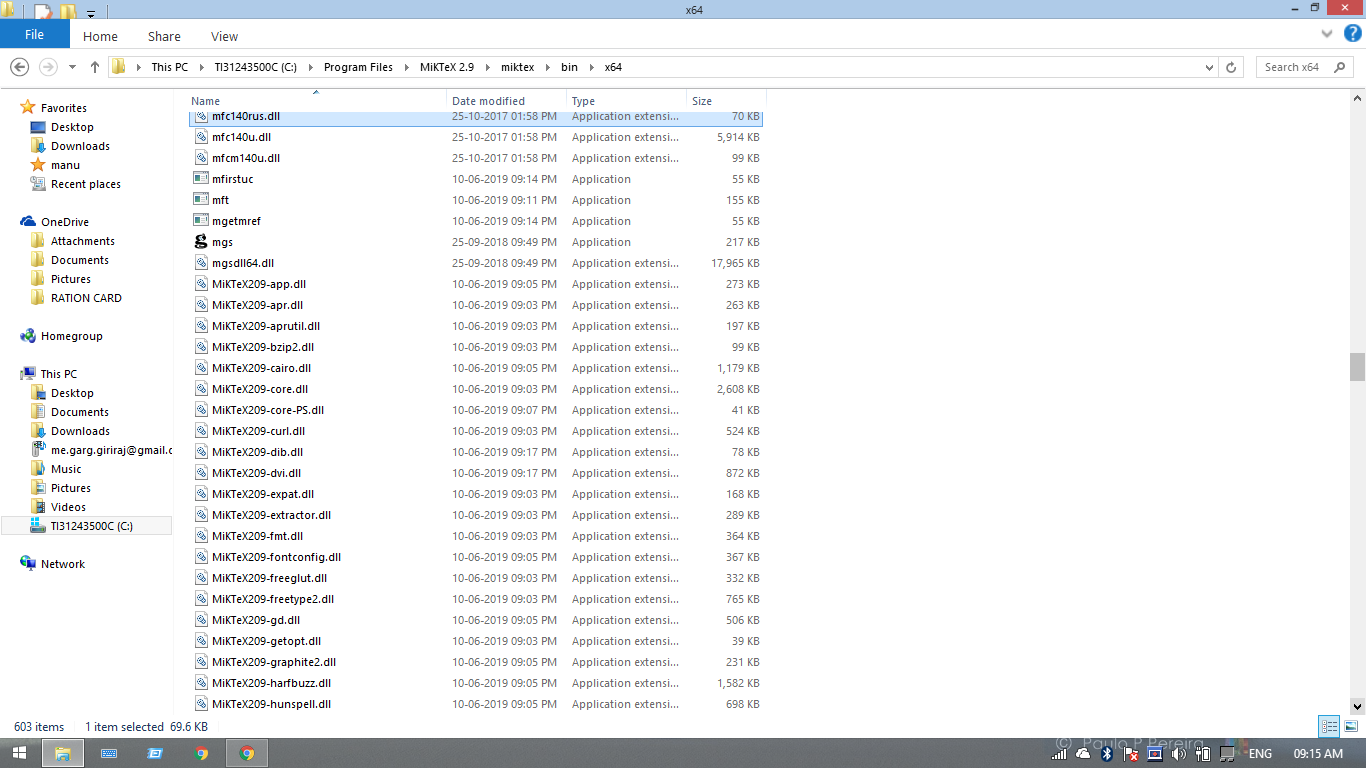The width and height of the screenshot is (1366, 768).
Task: Click the battery power tray icon
Action: coord(1204,753)
